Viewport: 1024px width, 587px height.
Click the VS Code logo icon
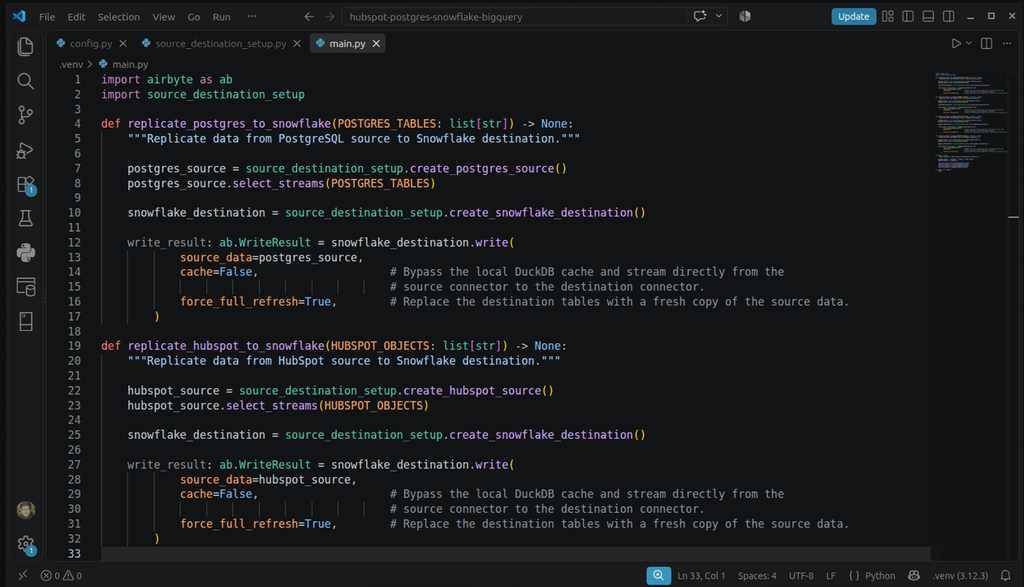[x=19, y=16]
